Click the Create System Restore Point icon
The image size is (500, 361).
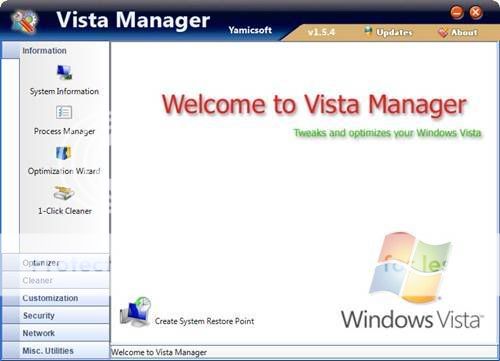(x=135, y=312)
